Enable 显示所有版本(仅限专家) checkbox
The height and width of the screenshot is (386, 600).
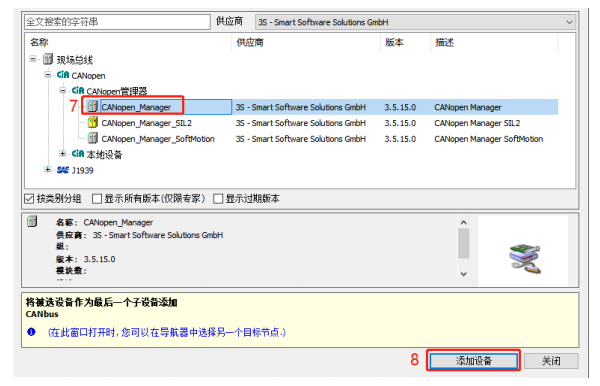click(x=97, y=199)
